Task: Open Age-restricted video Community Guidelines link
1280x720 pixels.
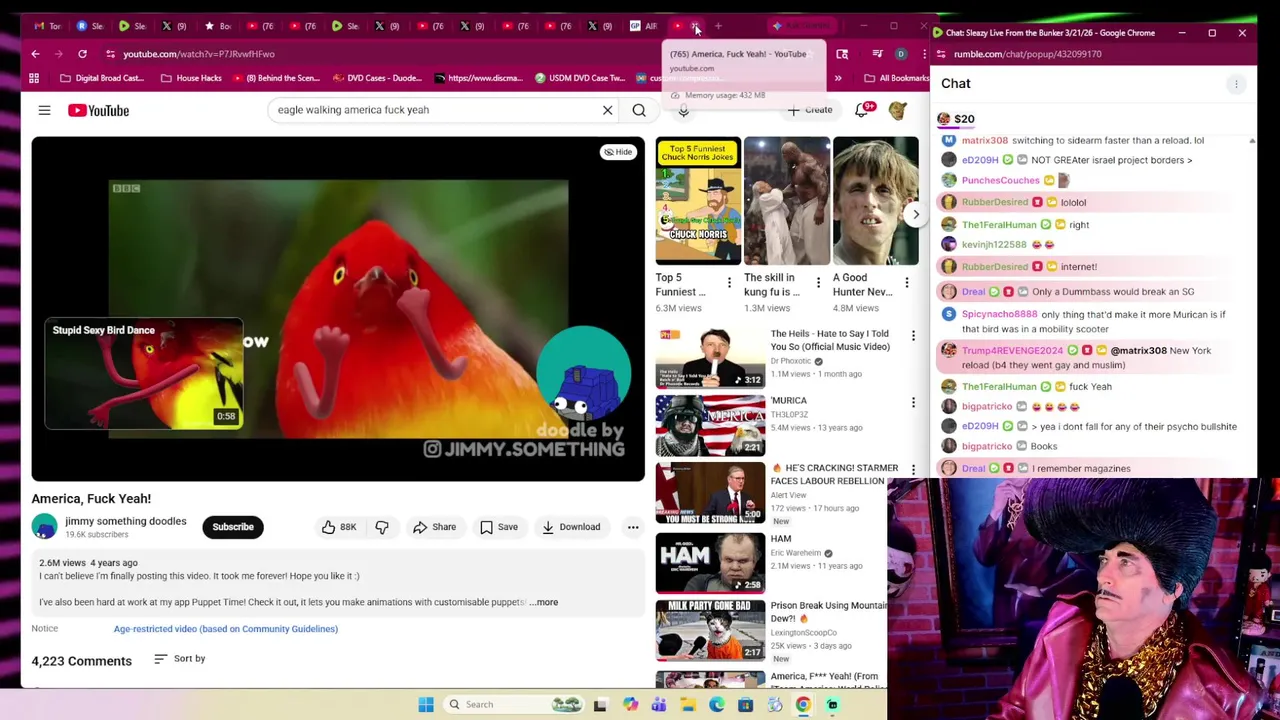Action: pos(226,629)
